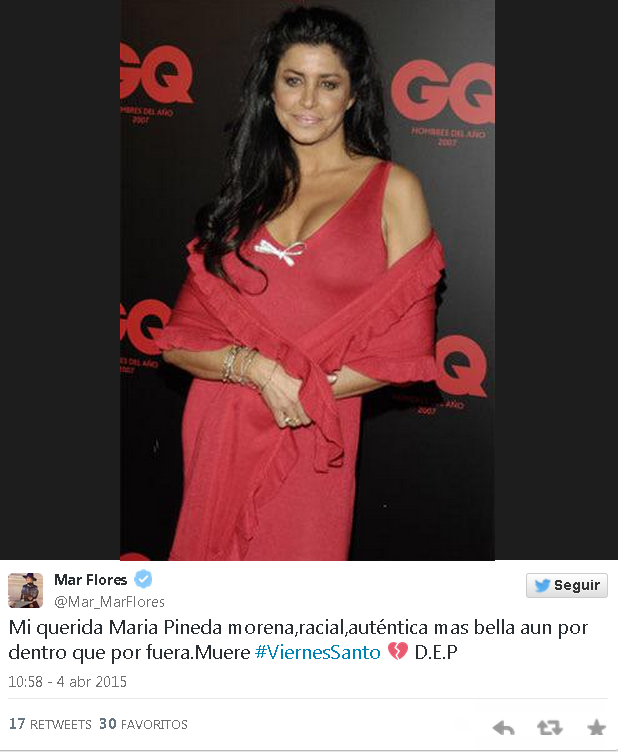Open the @Mar_MarFlores handle link
This screenshot has width=618, height=752.
coord(109,602)
